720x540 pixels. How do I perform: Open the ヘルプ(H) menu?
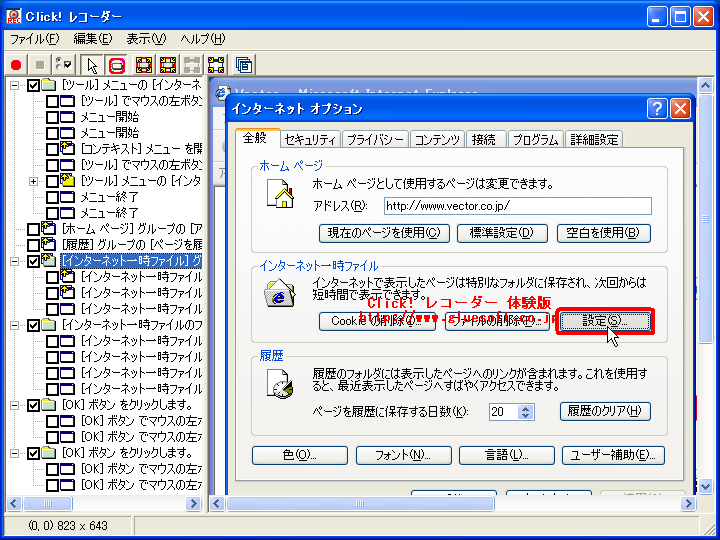click(x=202, y=39)
